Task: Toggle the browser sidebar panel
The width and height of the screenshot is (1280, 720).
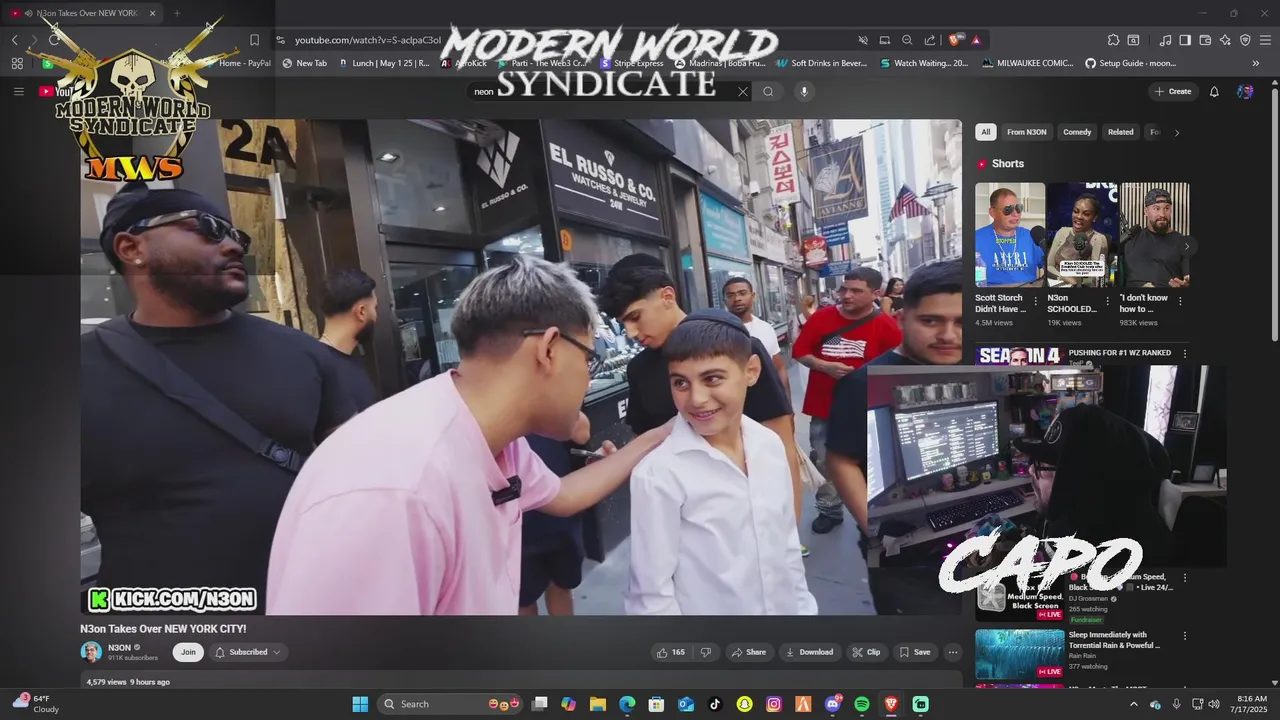Action: pos(1185,40)
